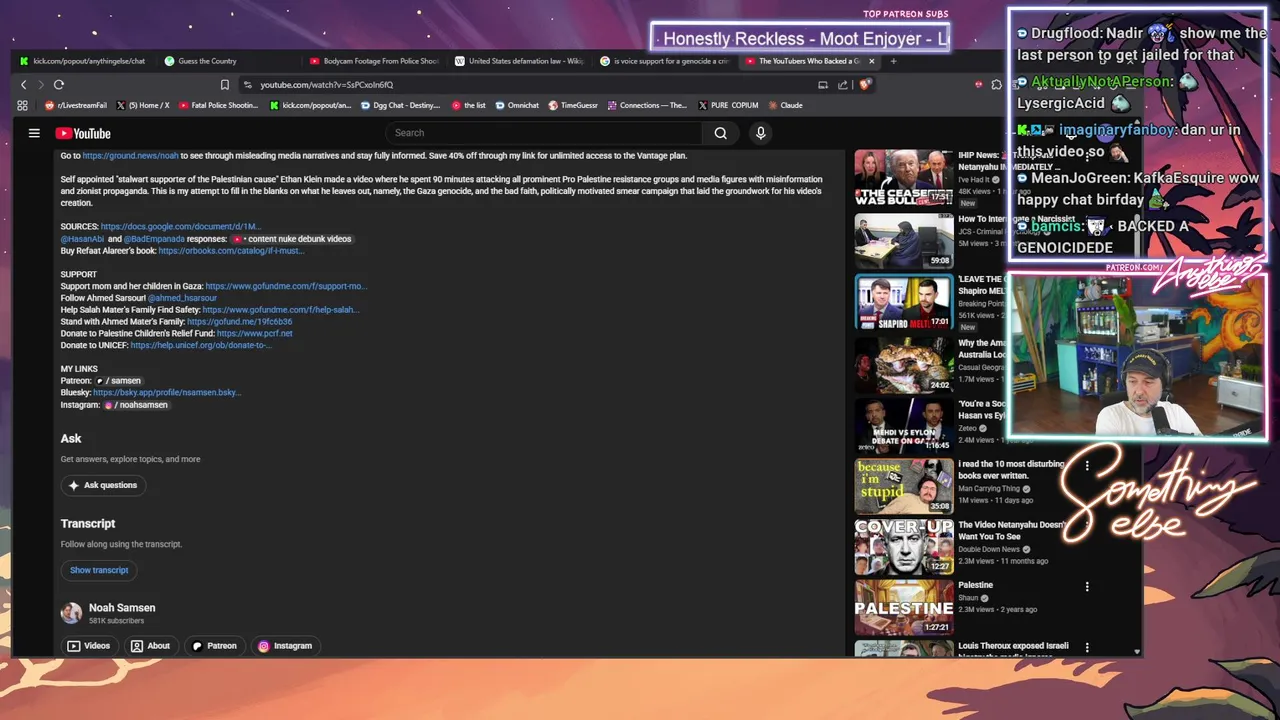Click Show transcript button

point(99,570)
